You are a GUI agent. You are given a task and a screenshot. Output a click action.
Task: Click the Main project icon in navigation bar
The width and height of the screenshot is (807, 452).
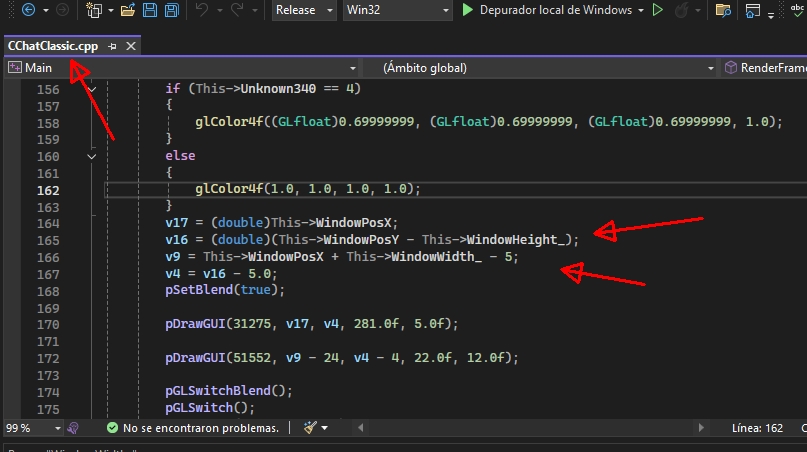coord(15,67)
